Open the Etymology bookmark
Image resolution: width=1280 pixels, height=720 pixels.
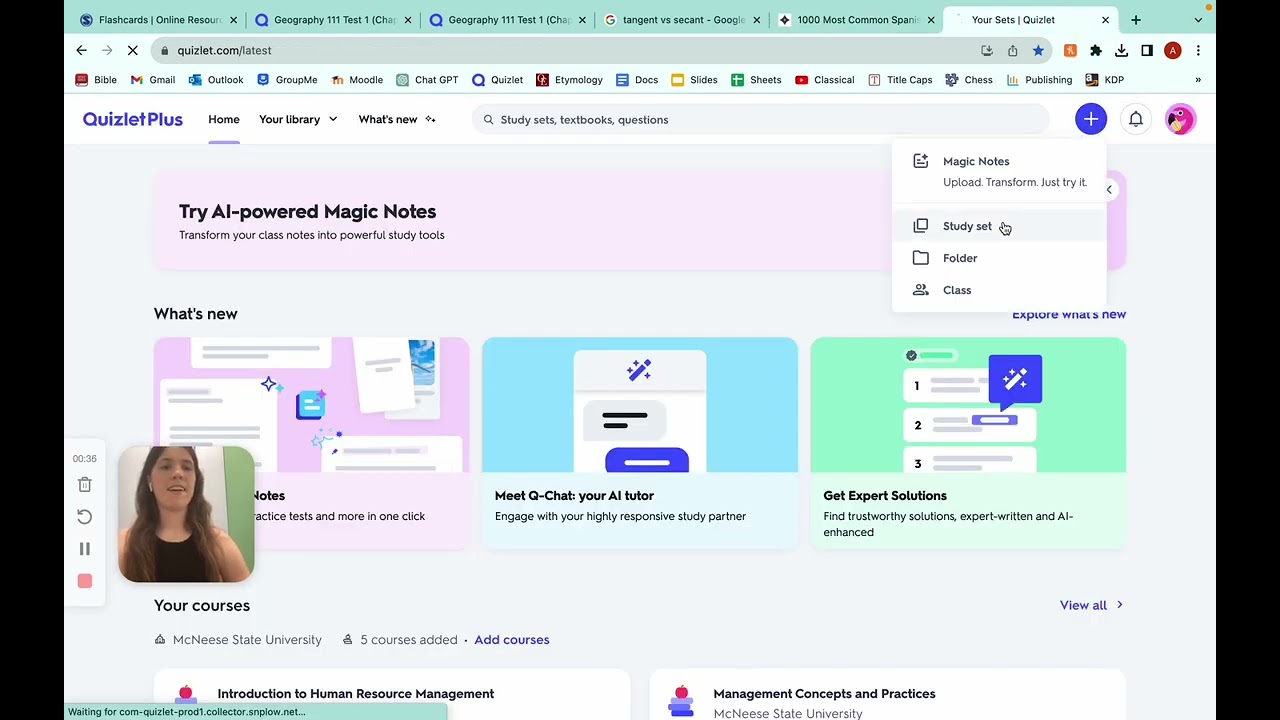(x=569, y=80)
